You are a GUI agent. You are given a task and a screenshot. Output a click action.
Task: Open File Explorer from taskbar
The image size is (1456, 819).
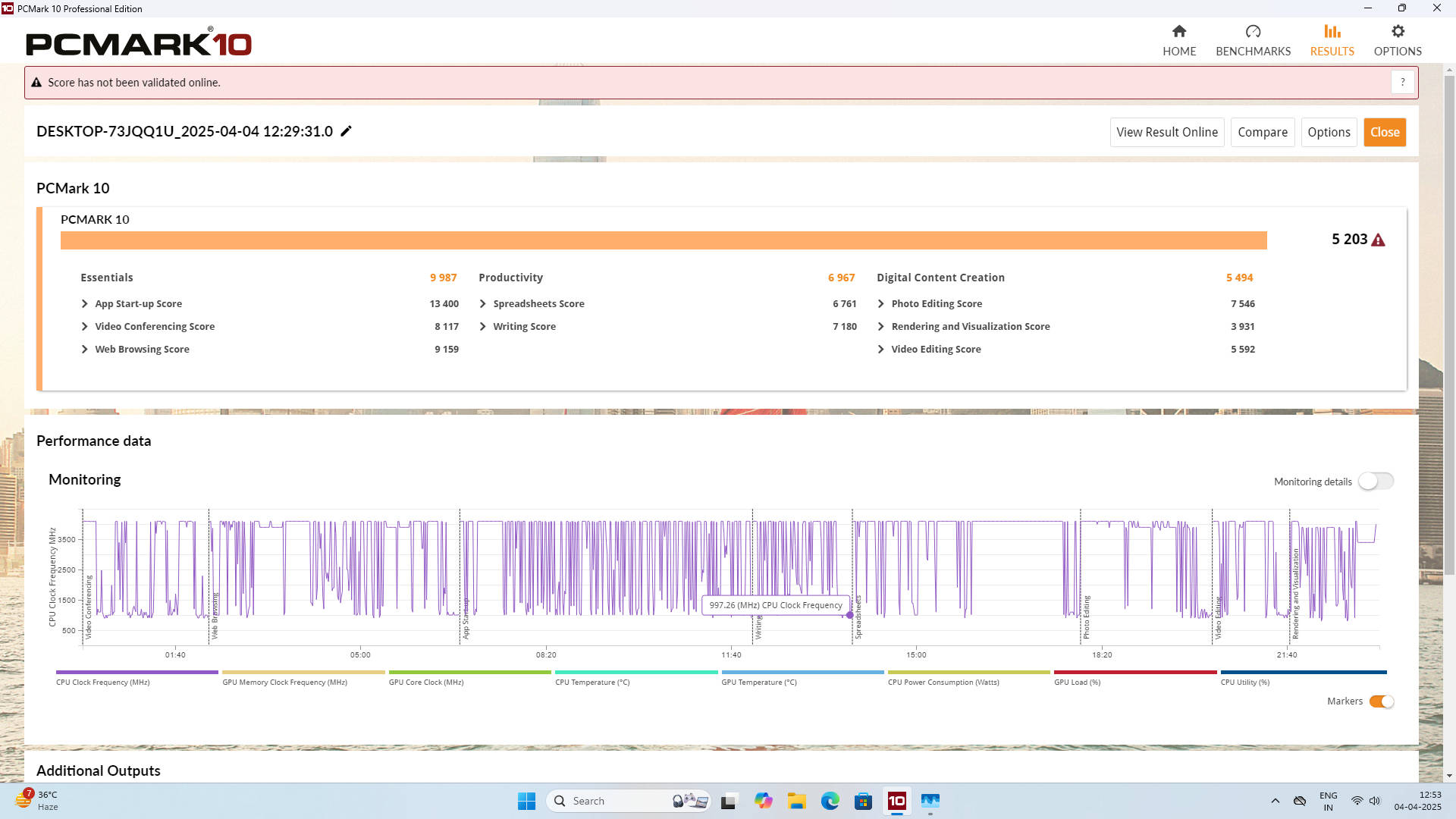[x=796, y=801]
